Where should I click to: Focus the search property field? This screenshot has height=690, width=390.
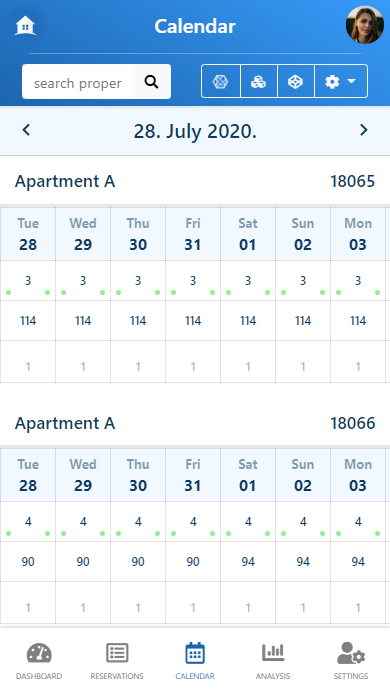pos(78,82)
